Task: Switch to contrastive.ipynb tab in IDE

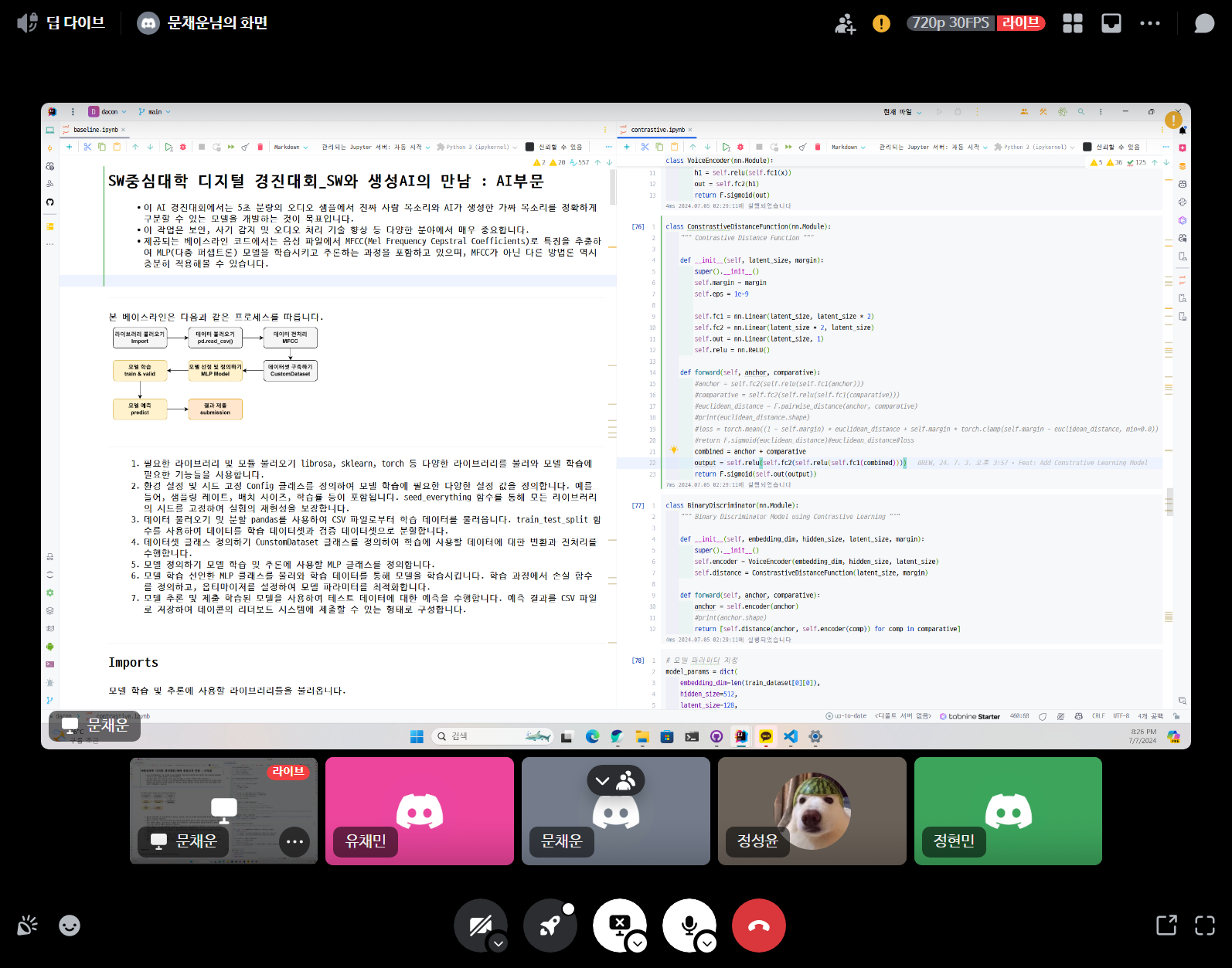Action: 658,130
